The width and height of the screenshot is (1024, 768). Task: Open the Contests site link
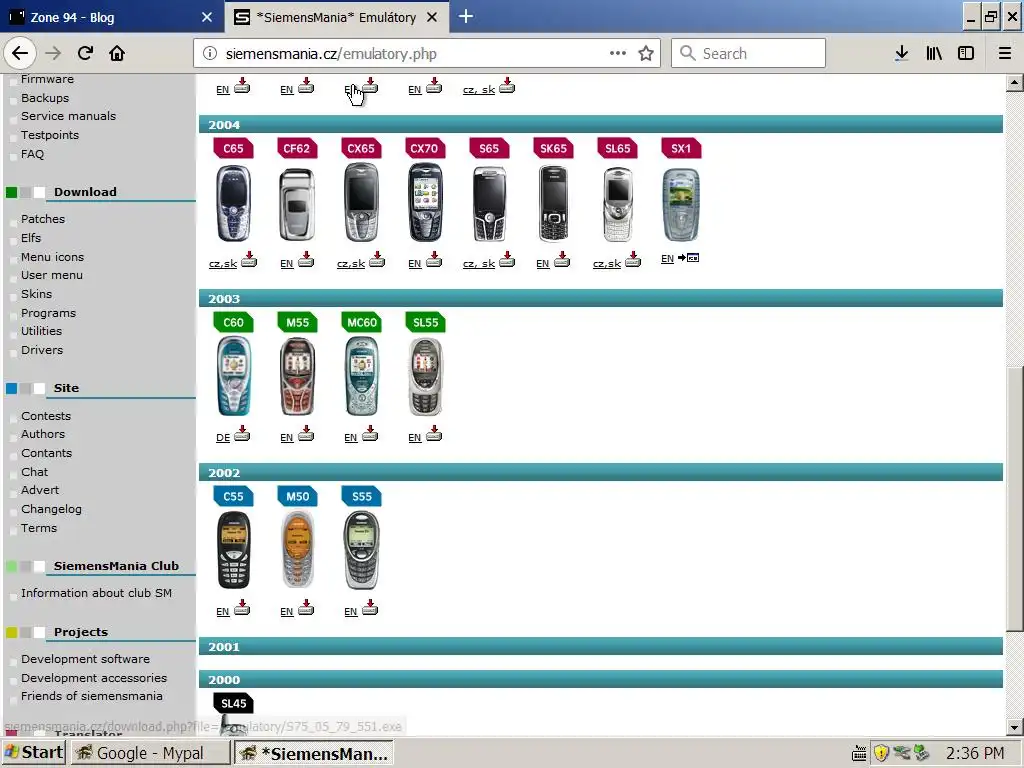[x=46, y=416]
